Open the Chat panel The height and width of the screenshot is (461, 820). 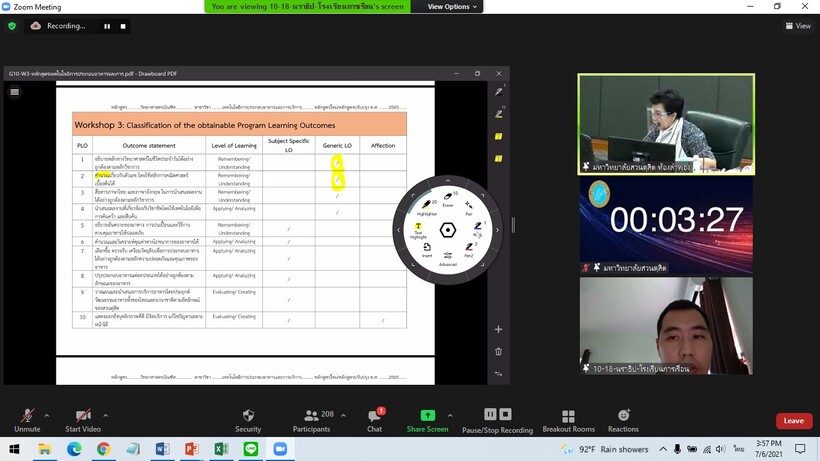374,421
